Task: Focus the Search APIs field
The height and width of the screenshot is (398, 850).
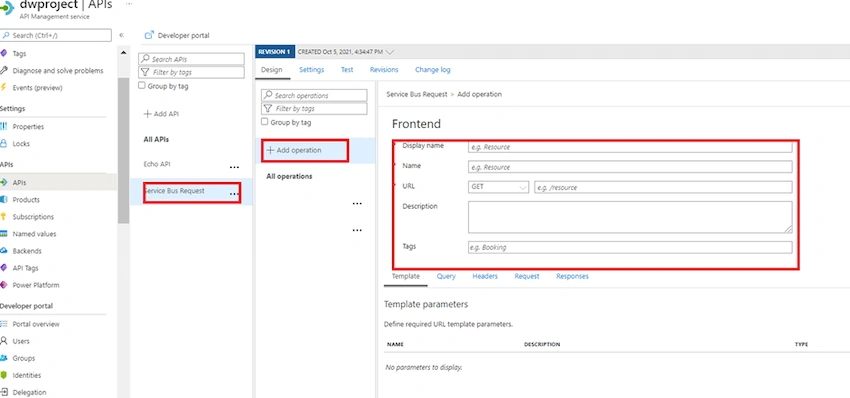Action: coord(191,59)
